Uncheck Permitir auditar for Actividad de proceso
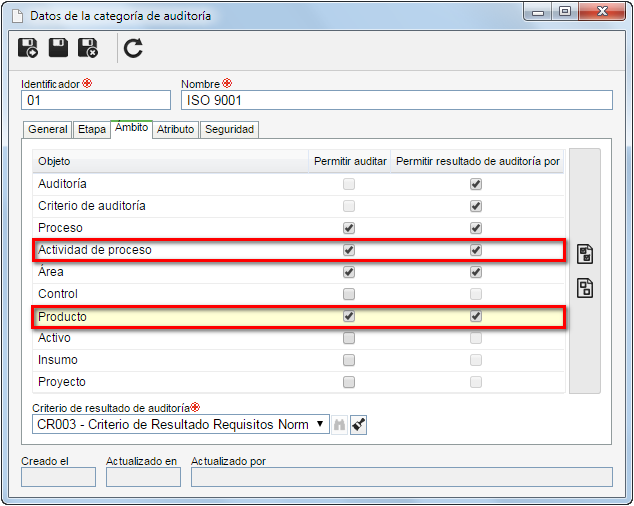634x506 pixels. coord(349,250)
